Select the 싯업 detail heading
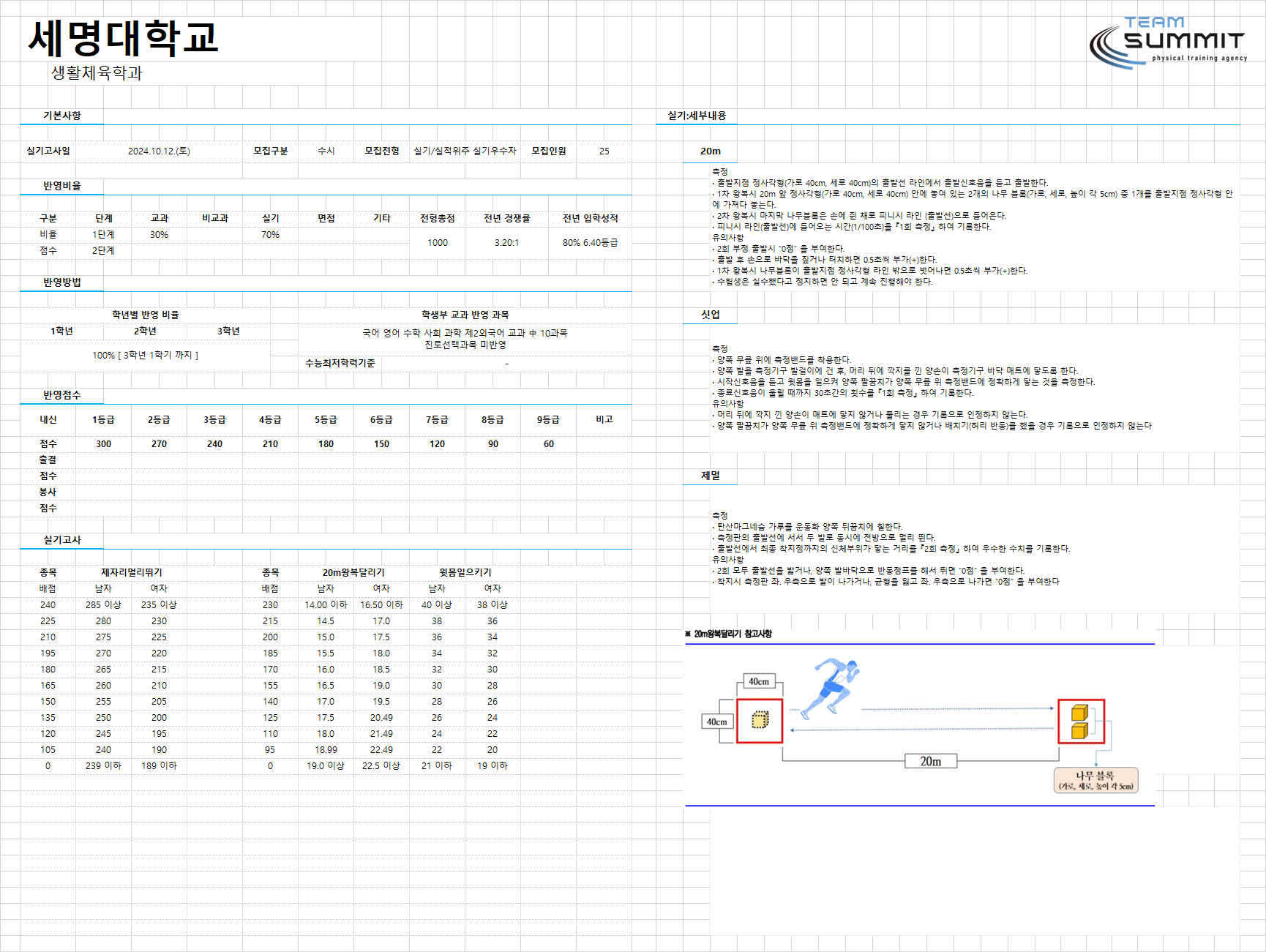Image resolution: width=1266 pixels, height=952 pixels. 710,315
